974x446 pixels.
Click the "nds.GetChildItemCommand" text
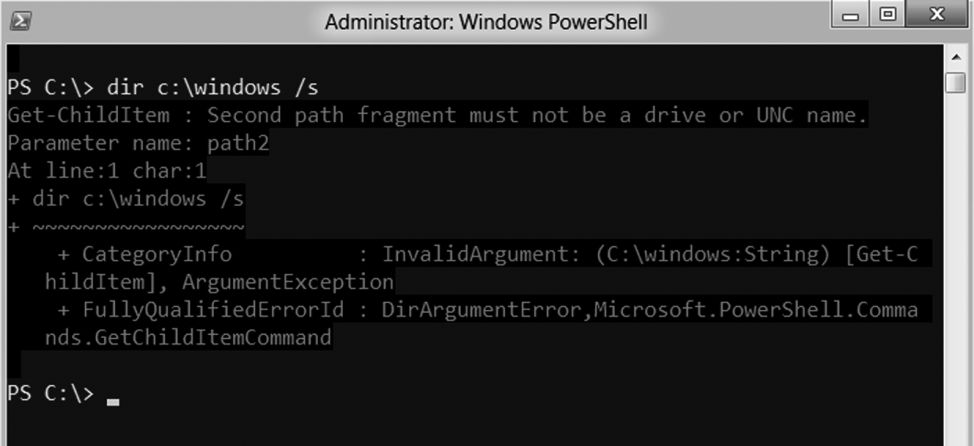pos(188,338)
